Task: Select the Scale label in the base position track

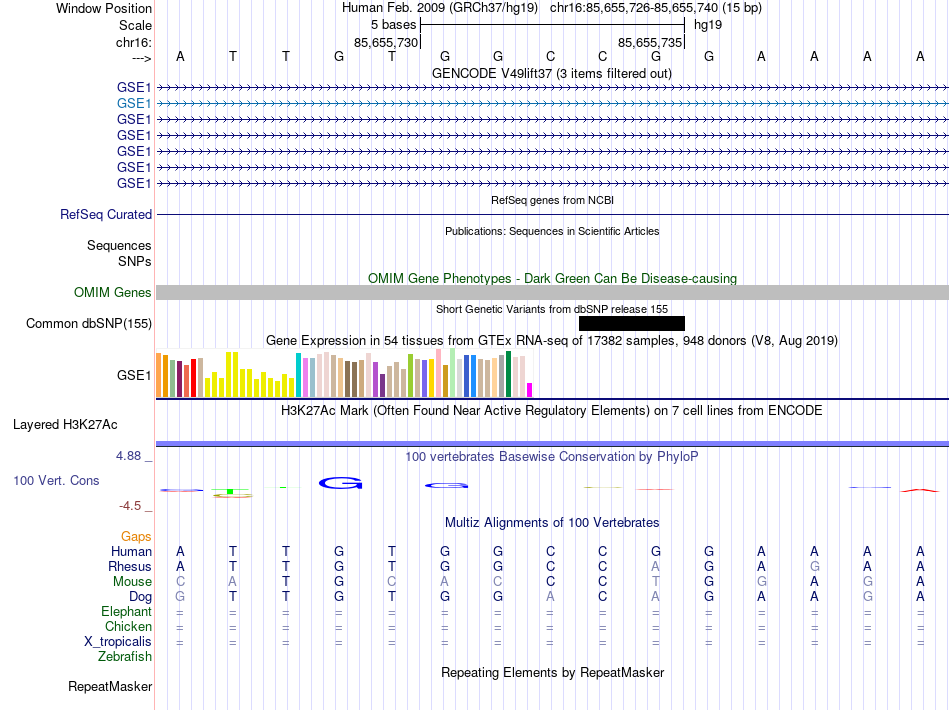Action: point(135,25)
